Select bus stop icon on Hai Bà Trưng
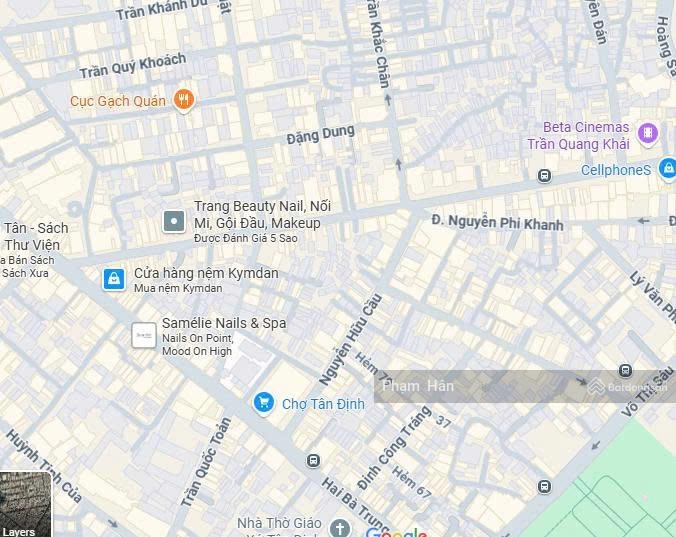The image size is (676, 537). click(x=313, y=460)
